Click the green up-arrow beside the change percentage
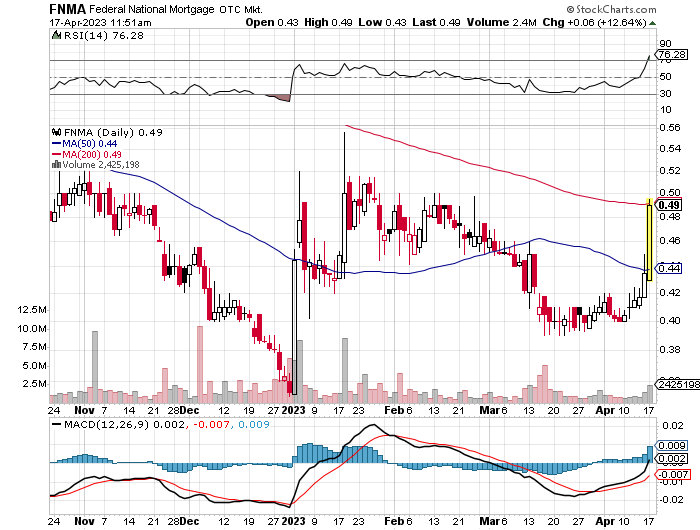This screenshot has height=530, width=700. (652, 23)
